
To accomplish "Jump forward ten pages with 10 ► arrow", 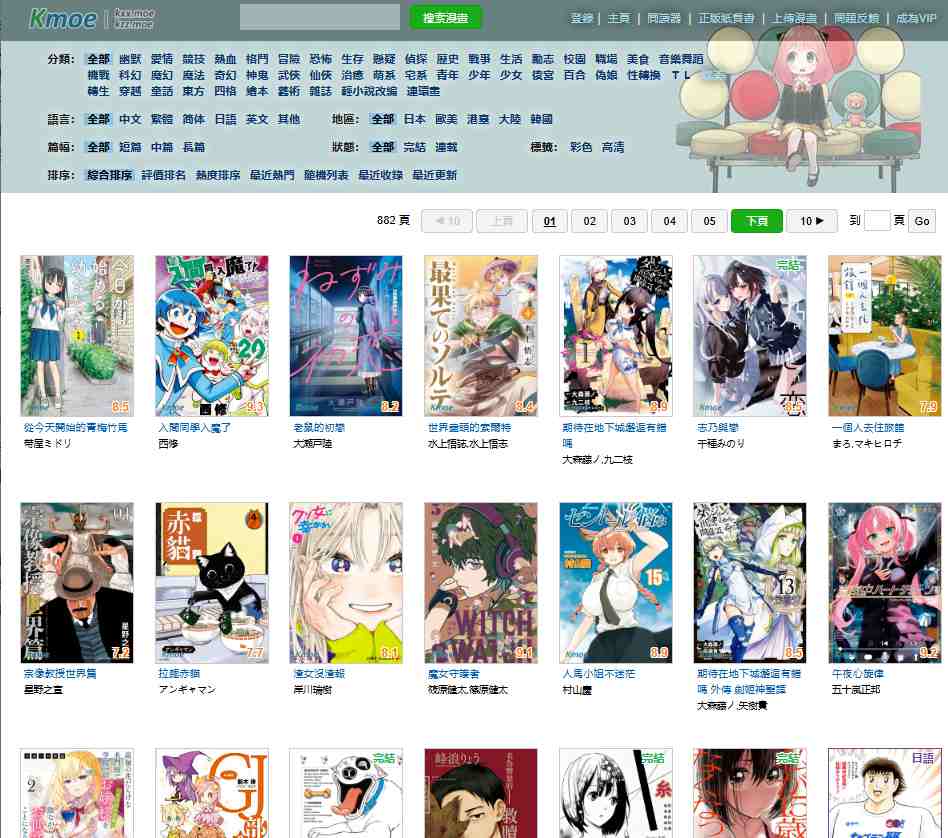I will (811, 221).
